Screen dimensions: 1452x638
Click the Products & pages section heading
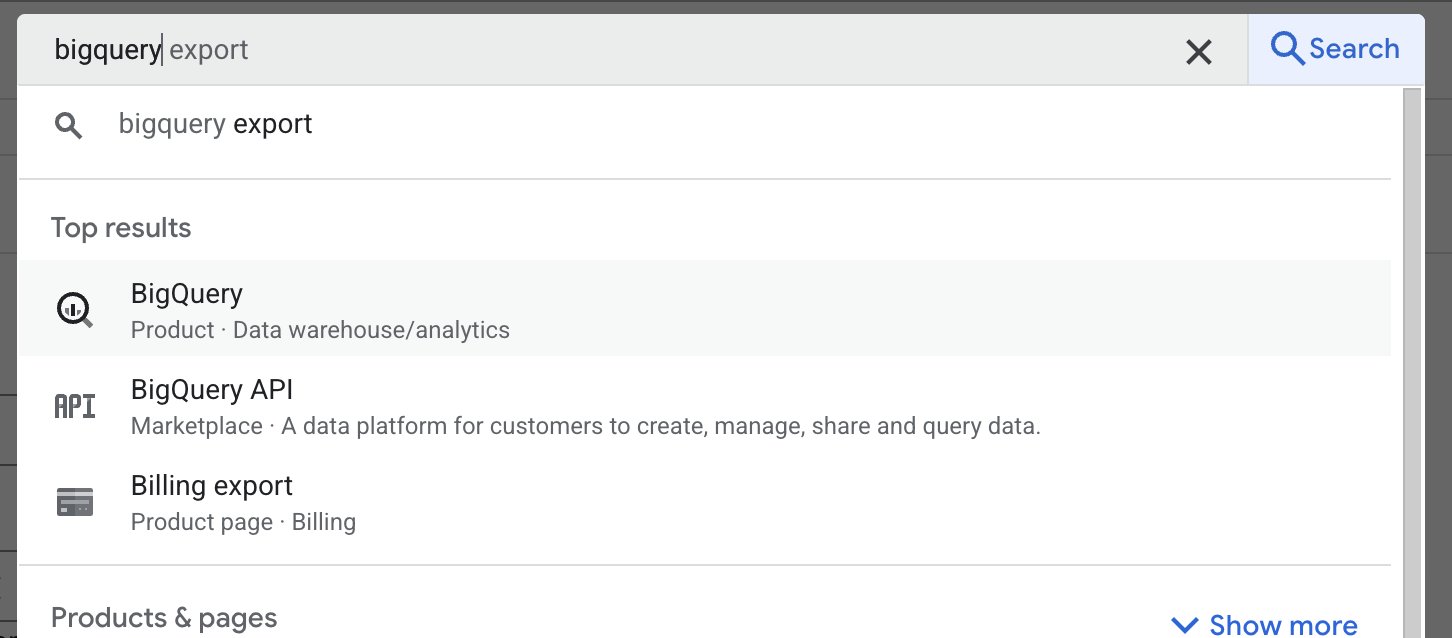[164, 618]
